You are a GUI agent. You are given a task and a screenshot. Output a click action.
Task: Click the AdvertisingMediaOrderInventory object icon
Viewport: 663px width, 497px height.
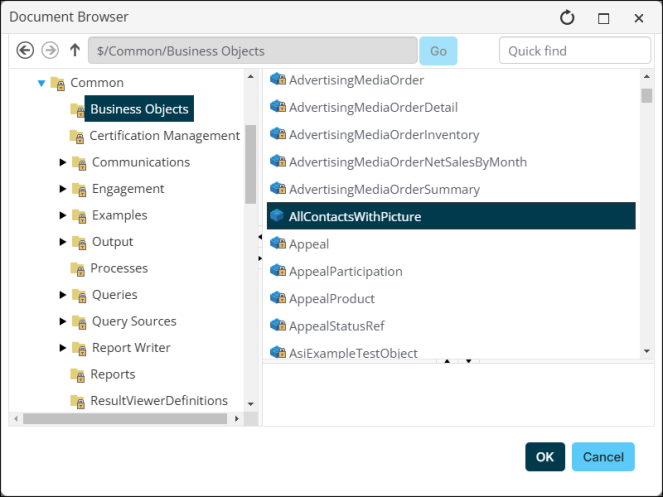(x=278, y=134)
